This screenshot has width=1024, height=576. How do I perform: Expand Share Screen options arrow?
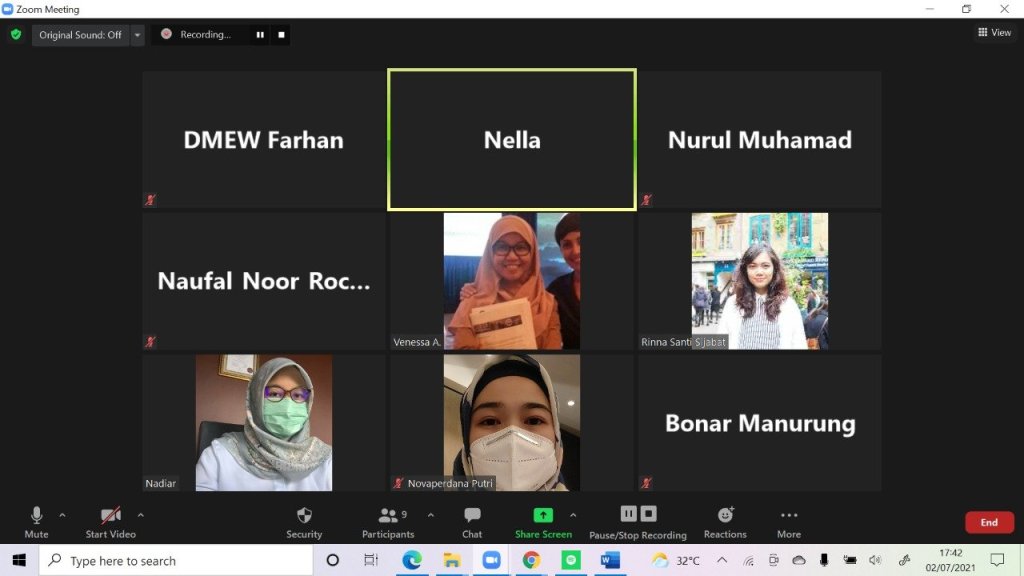[573, 515]
